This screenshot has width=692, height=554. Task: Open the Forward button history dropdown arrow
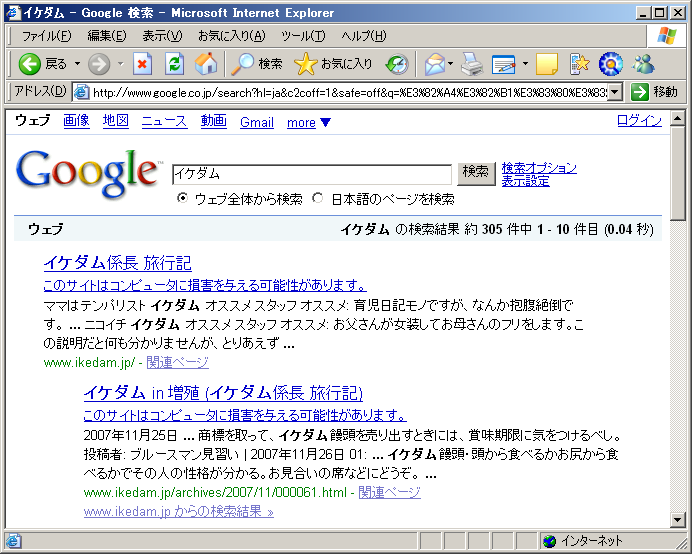click(x=120, y=64)
